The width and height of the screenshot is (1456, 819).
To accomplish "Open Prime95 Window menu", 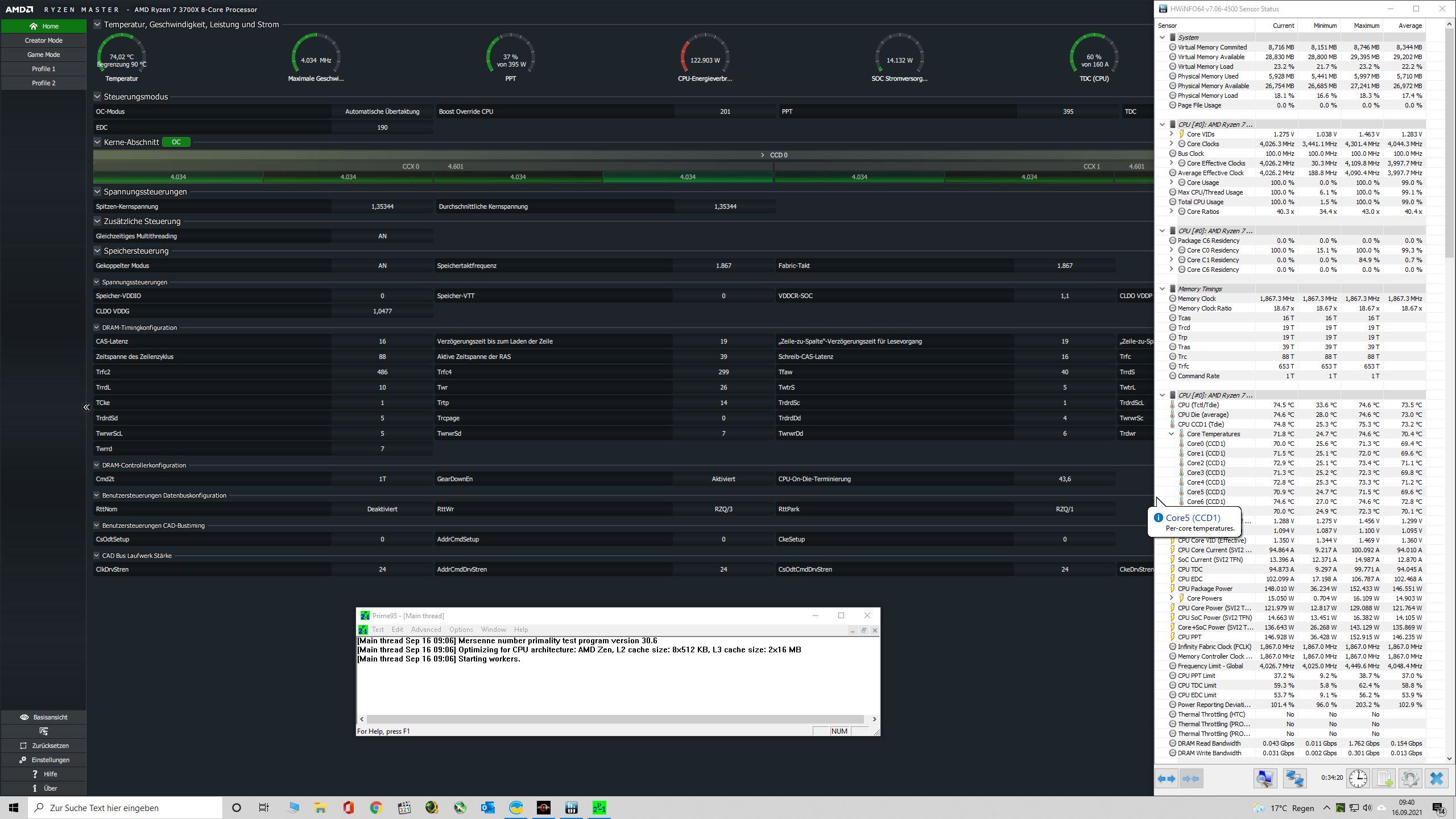I will pos(493,630).
